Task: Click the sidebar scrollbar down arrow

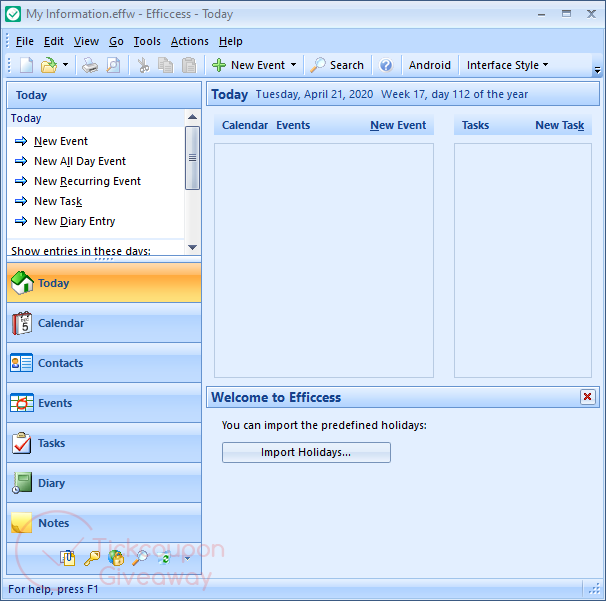Action: click(192, 247)
